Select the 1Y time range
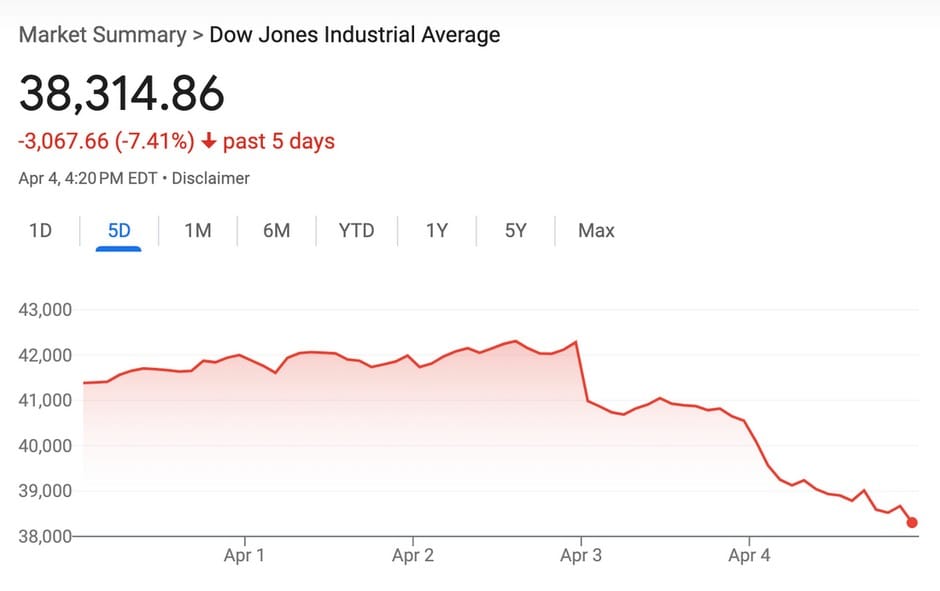Image resolution: width=940 pixels, height=591 pixels. (437, 231)
